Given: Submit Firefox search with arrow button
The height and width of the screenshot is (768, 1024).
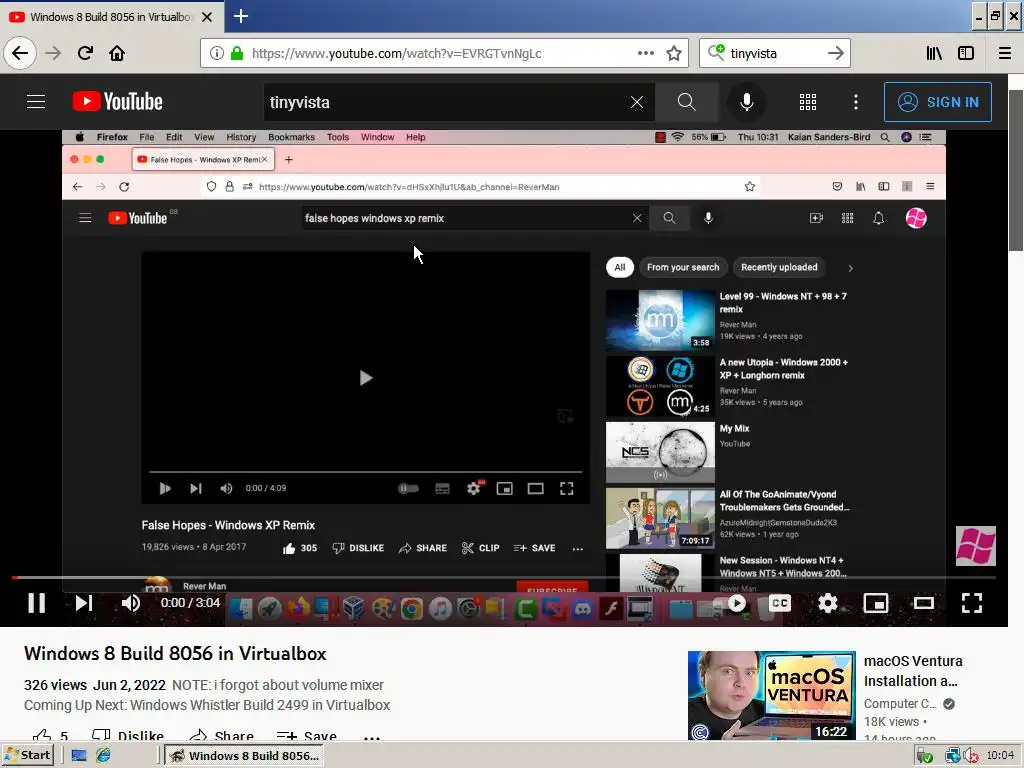Looking at the screenshot, I should pos(835,53).
